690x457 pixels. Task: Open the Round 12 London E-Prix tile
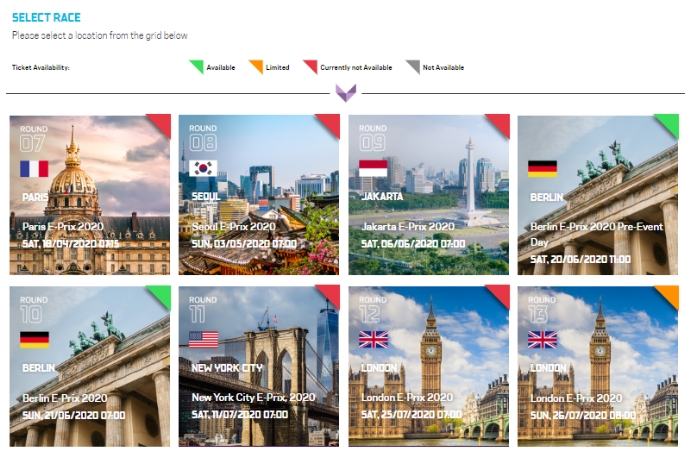(429, 366)
